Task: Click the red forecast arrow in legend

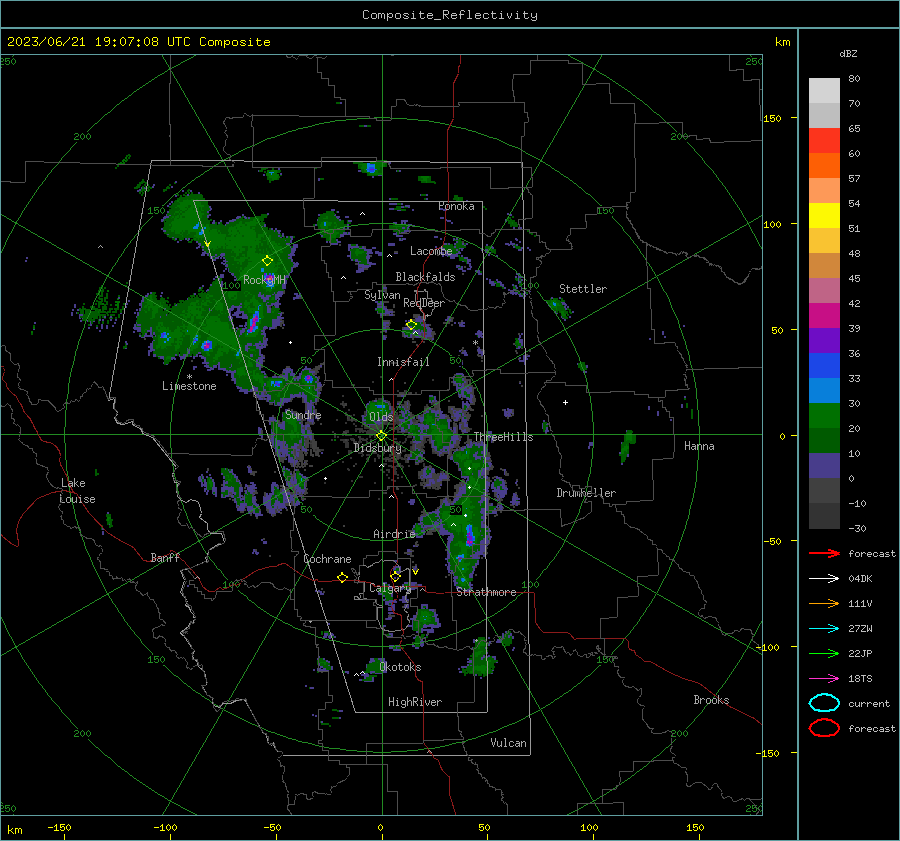Action: (824, 553)
